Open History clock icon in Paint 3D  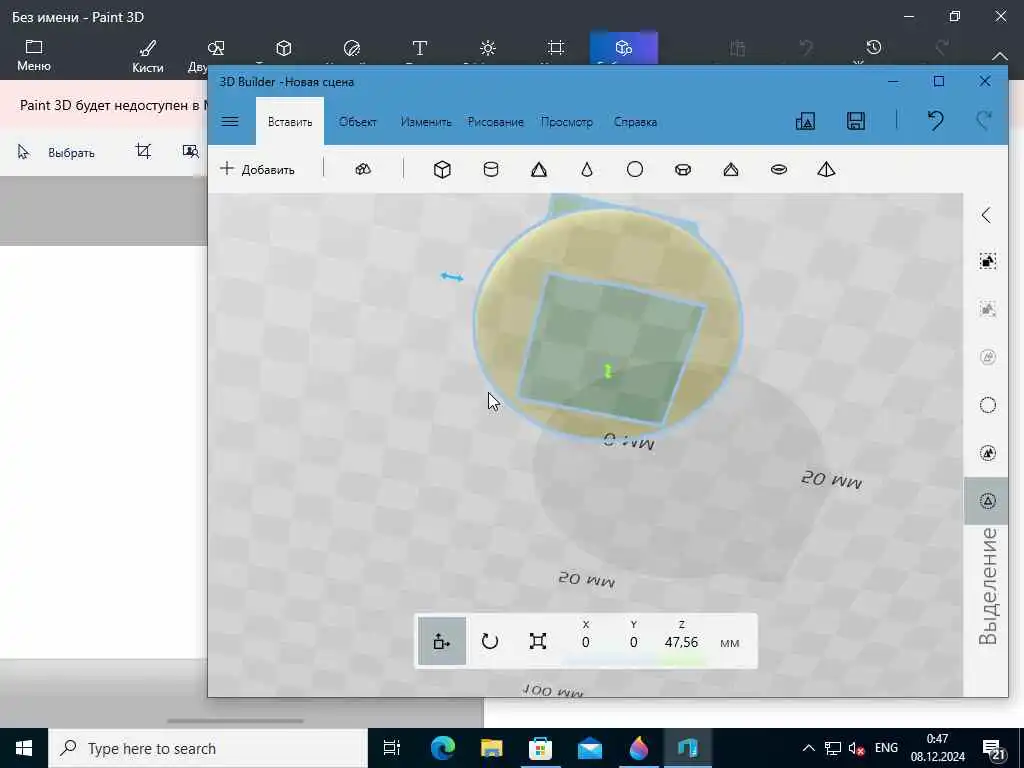point(874,48)
